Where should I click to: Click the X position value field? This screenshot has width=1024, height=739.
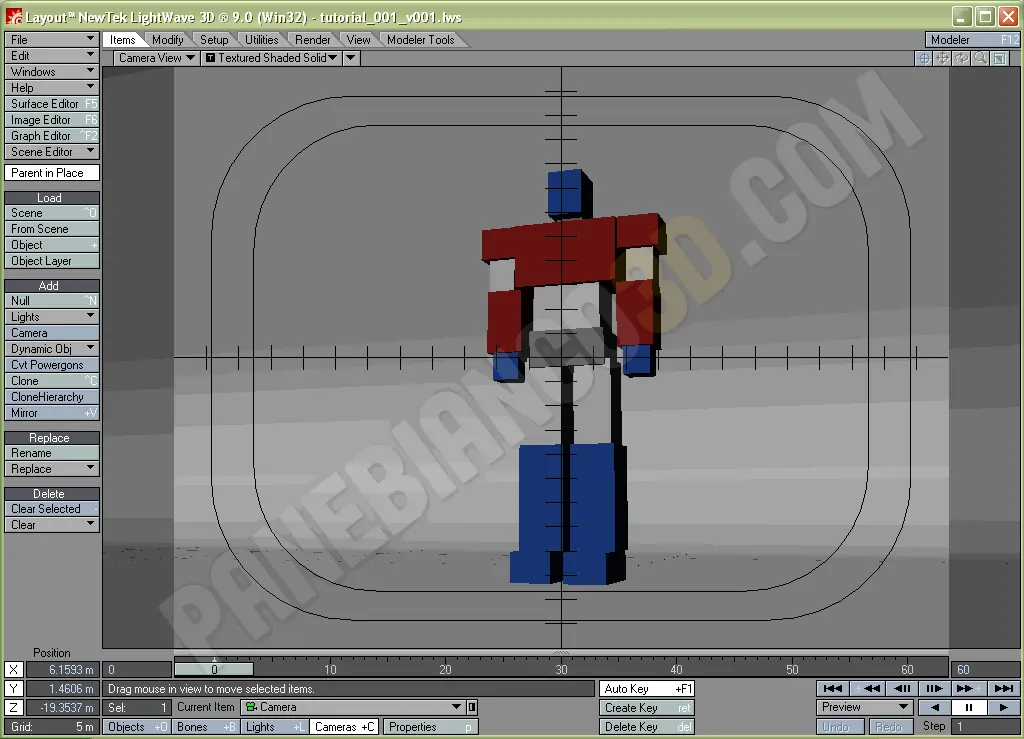click(63, 670)
